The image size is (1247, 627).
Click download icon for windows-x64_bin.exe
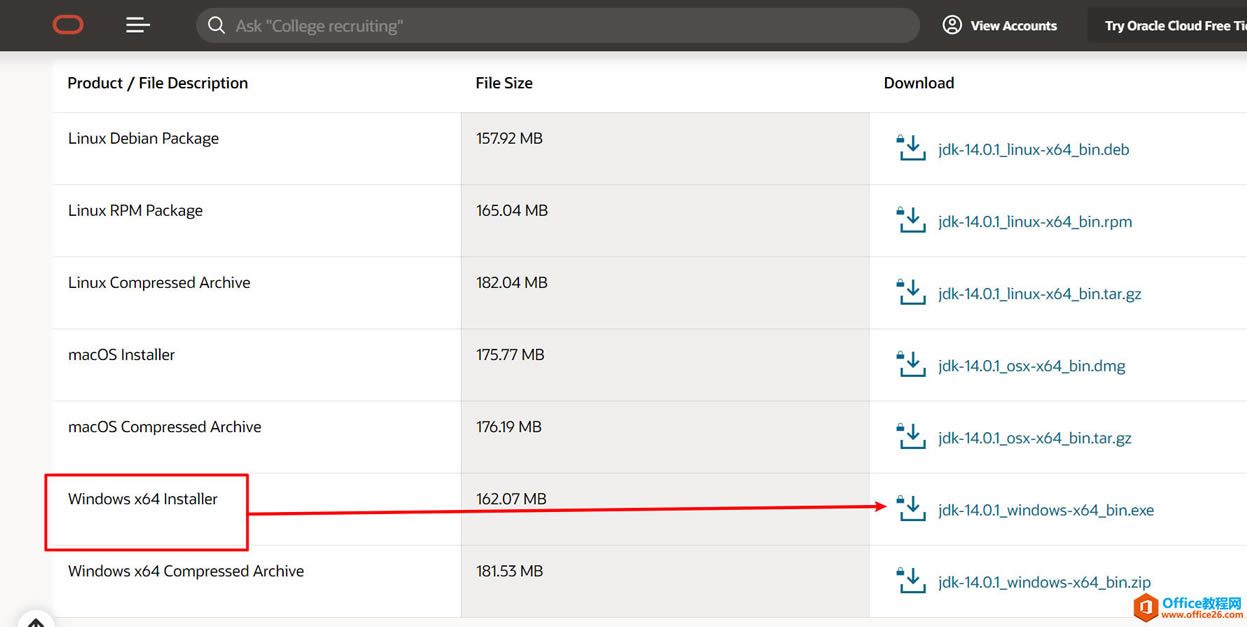(911, 508)
